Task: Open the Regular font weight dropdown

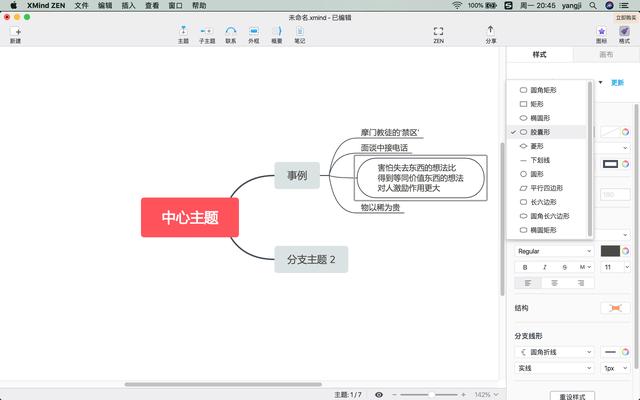Action: click(x=554, y=251)
